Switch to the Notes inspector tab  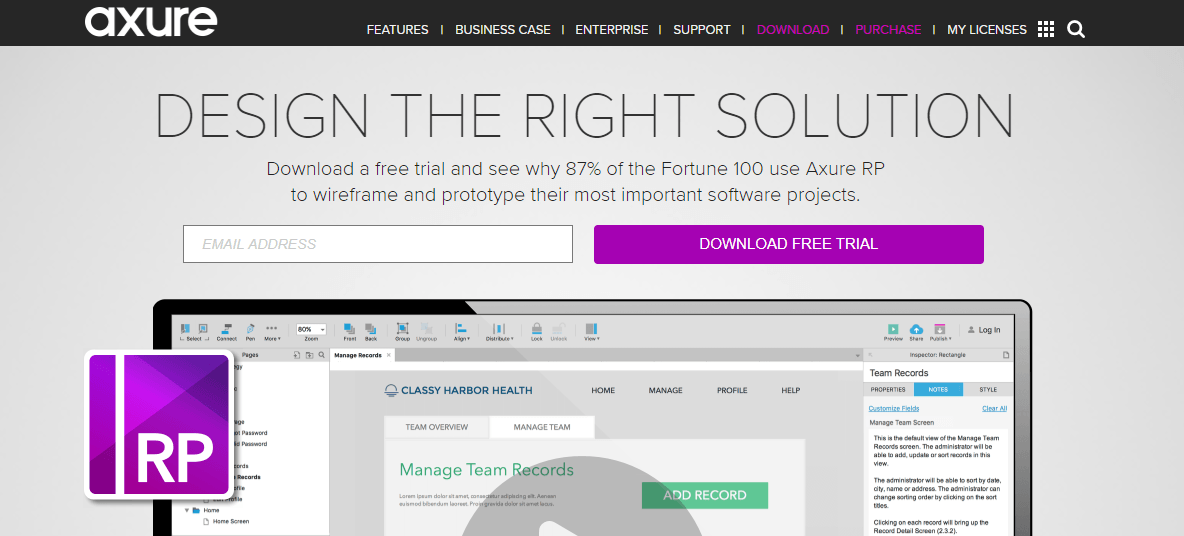938,389
